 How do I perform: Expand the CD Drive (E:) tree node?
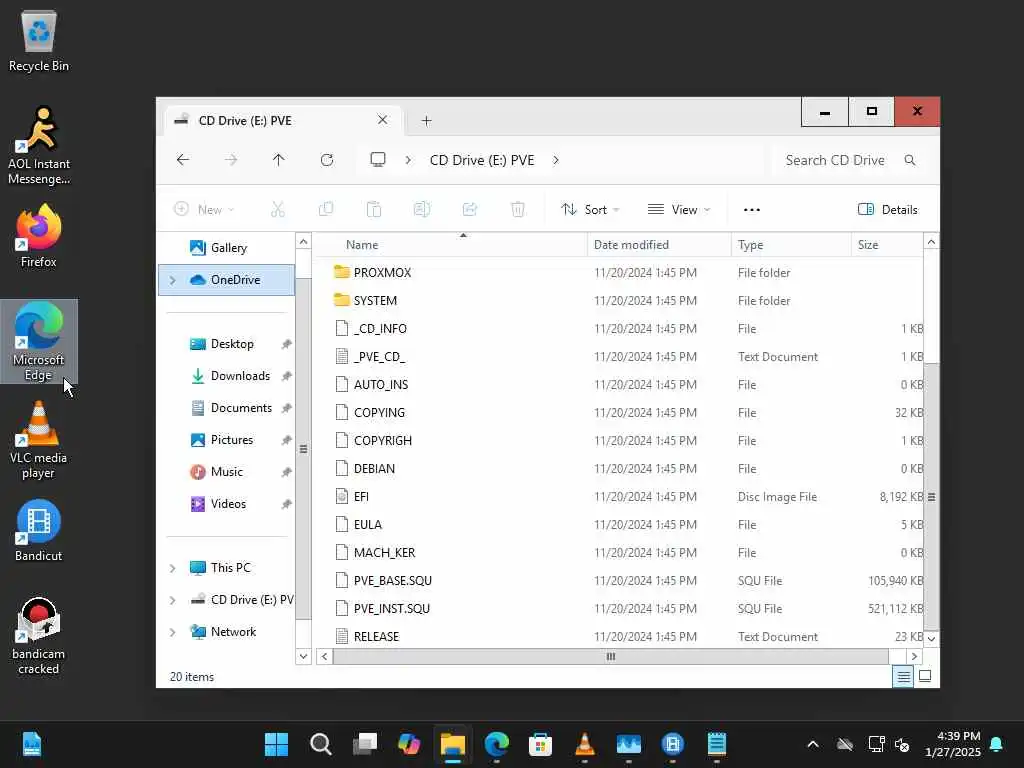click(x=172, y=600)
